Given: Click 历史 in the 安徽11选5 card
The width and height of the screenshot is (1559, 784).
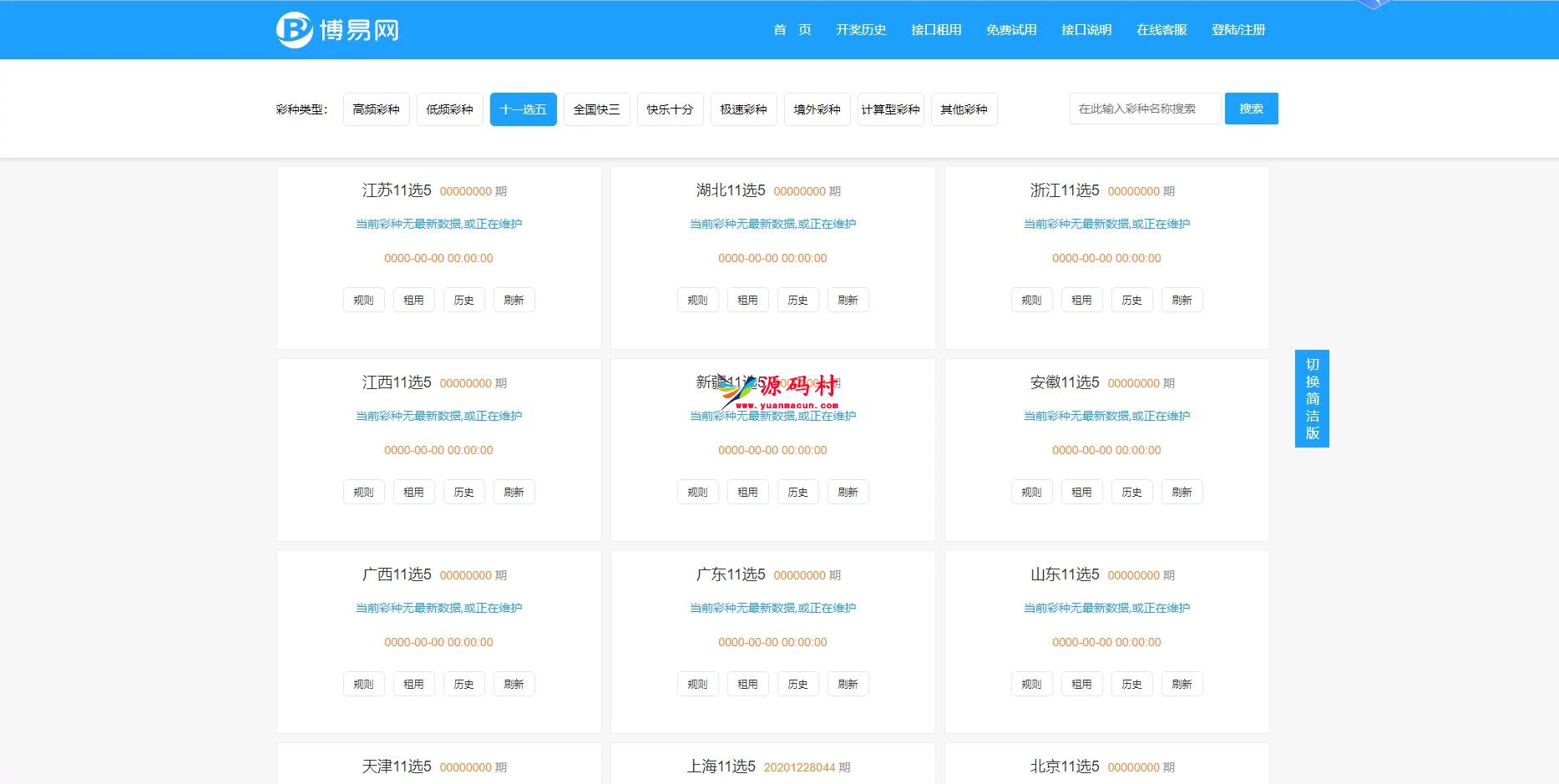Looking at the screenshot, I should pyautogui.click(x=1131, y=493).
